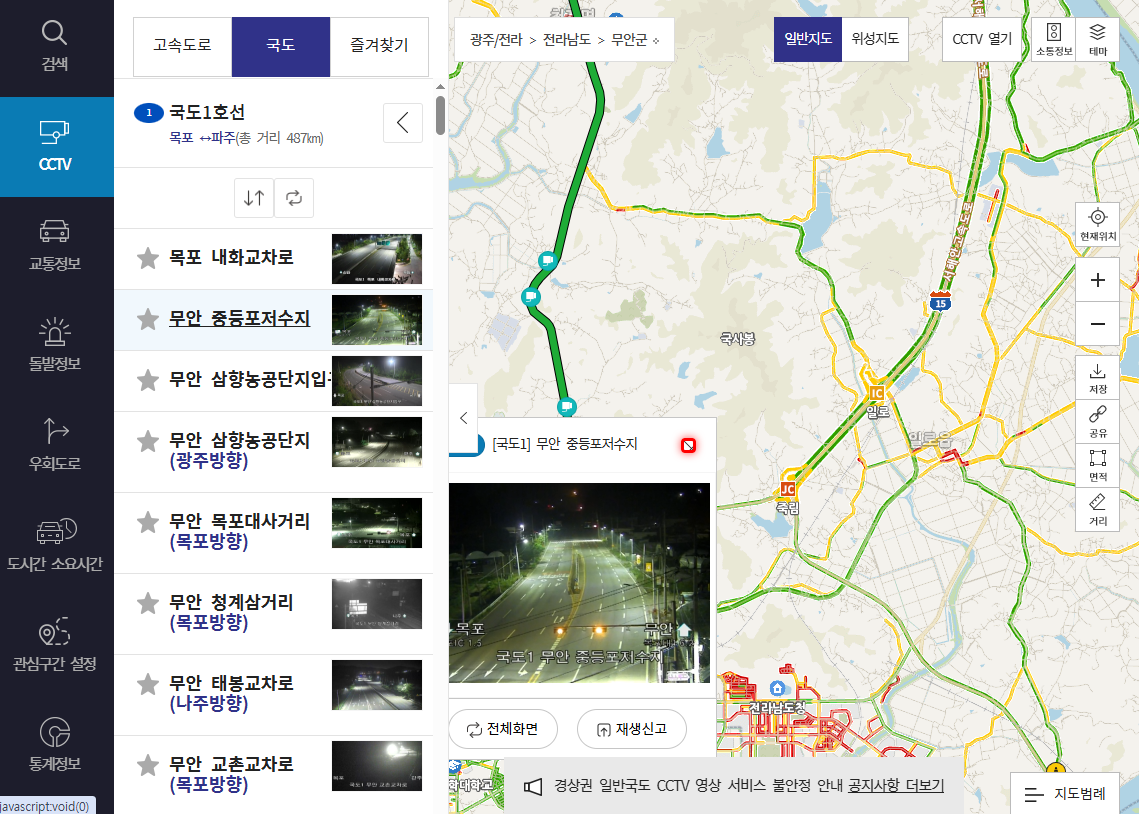The height and width of the screenshot is (814, 1139).
Task: Favorite the 무안 목포대사거리 star
Action: (148, 522)
